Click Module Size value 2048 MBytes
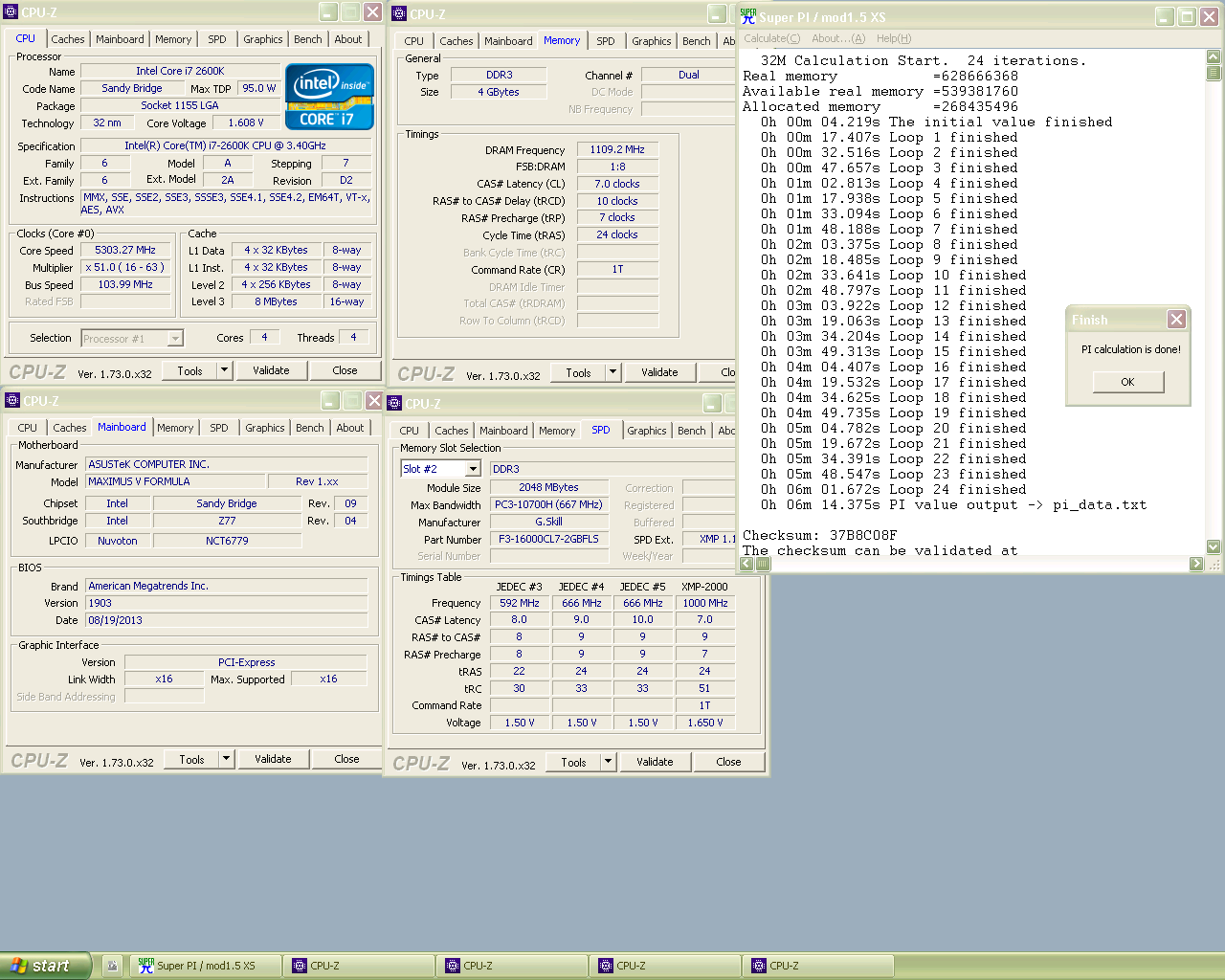1225x980 pixels. 549,487
